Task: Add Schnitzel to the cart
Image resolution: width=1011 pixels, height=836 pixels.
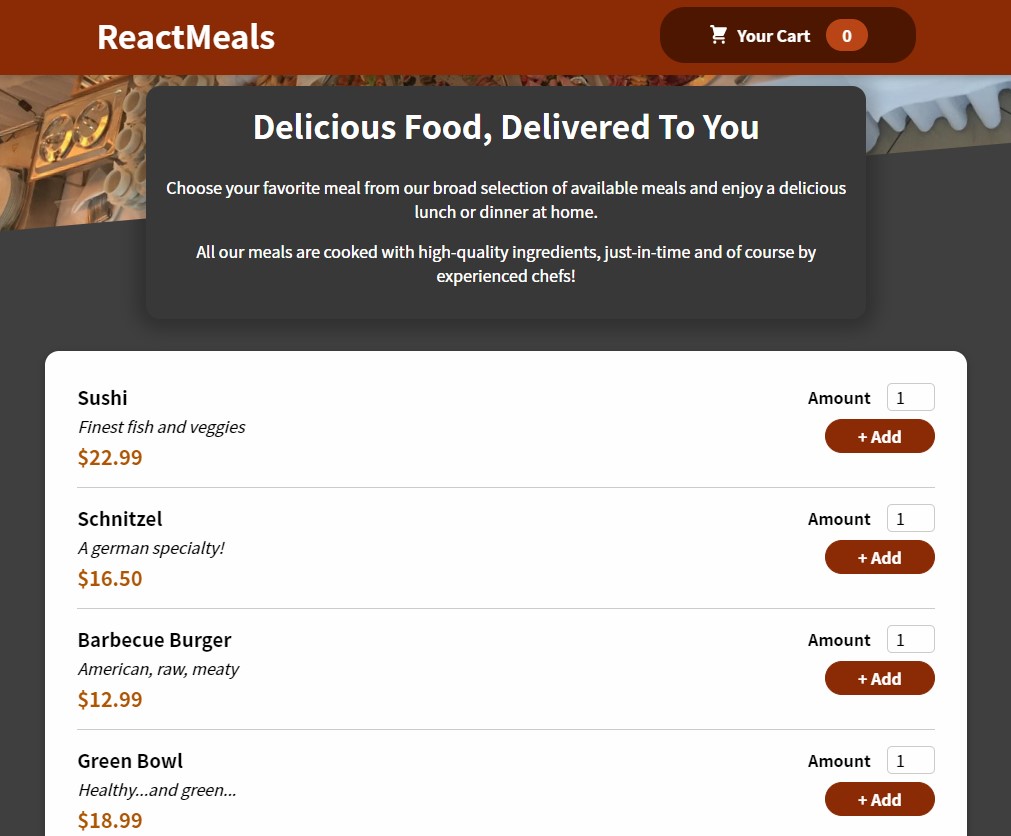Action: [x=879, y=558]
